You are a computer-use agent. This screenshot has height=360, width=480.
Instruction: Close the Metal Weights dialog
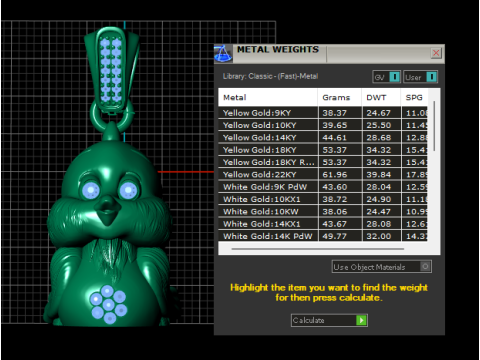pyautogui.click(x=436, y=53)
